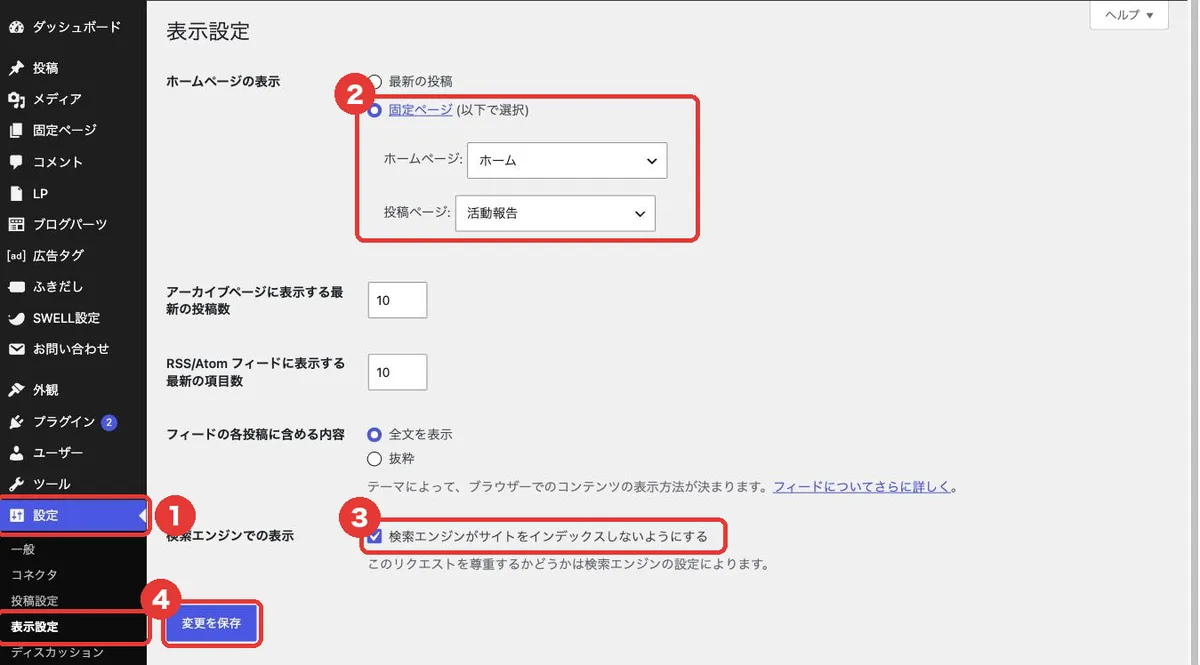Click the 変更を保存 button
Viewport: 1200px width, 665px height.
point(211,623)
